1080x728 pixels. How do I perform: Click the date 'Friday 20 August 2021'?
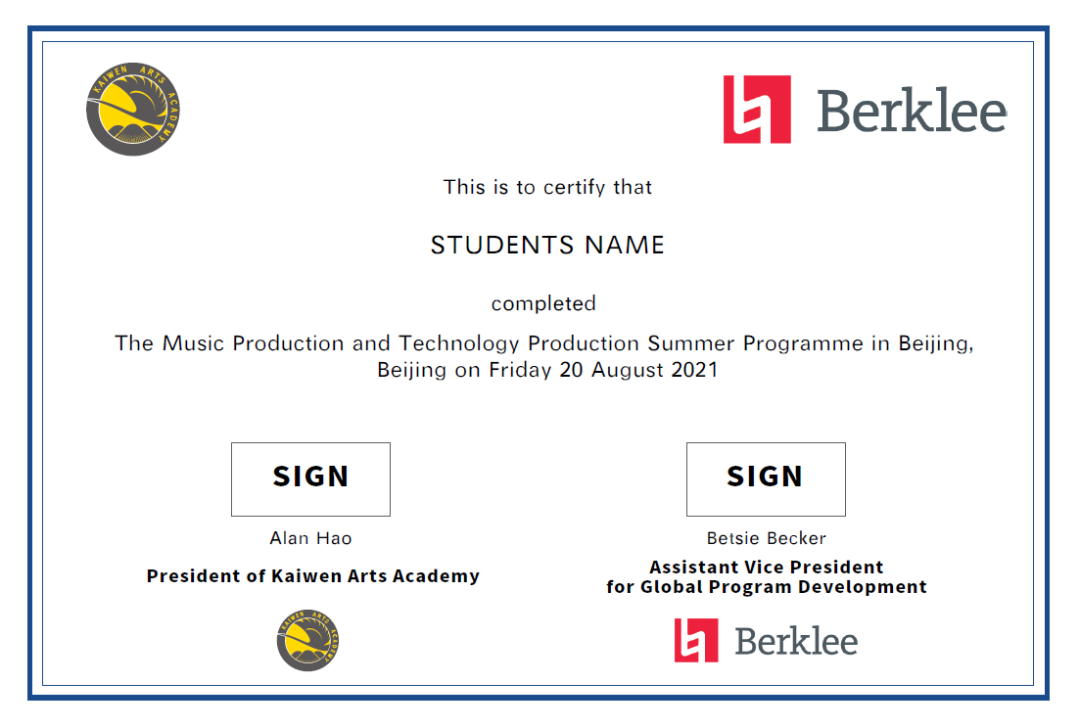pos(603,370)
